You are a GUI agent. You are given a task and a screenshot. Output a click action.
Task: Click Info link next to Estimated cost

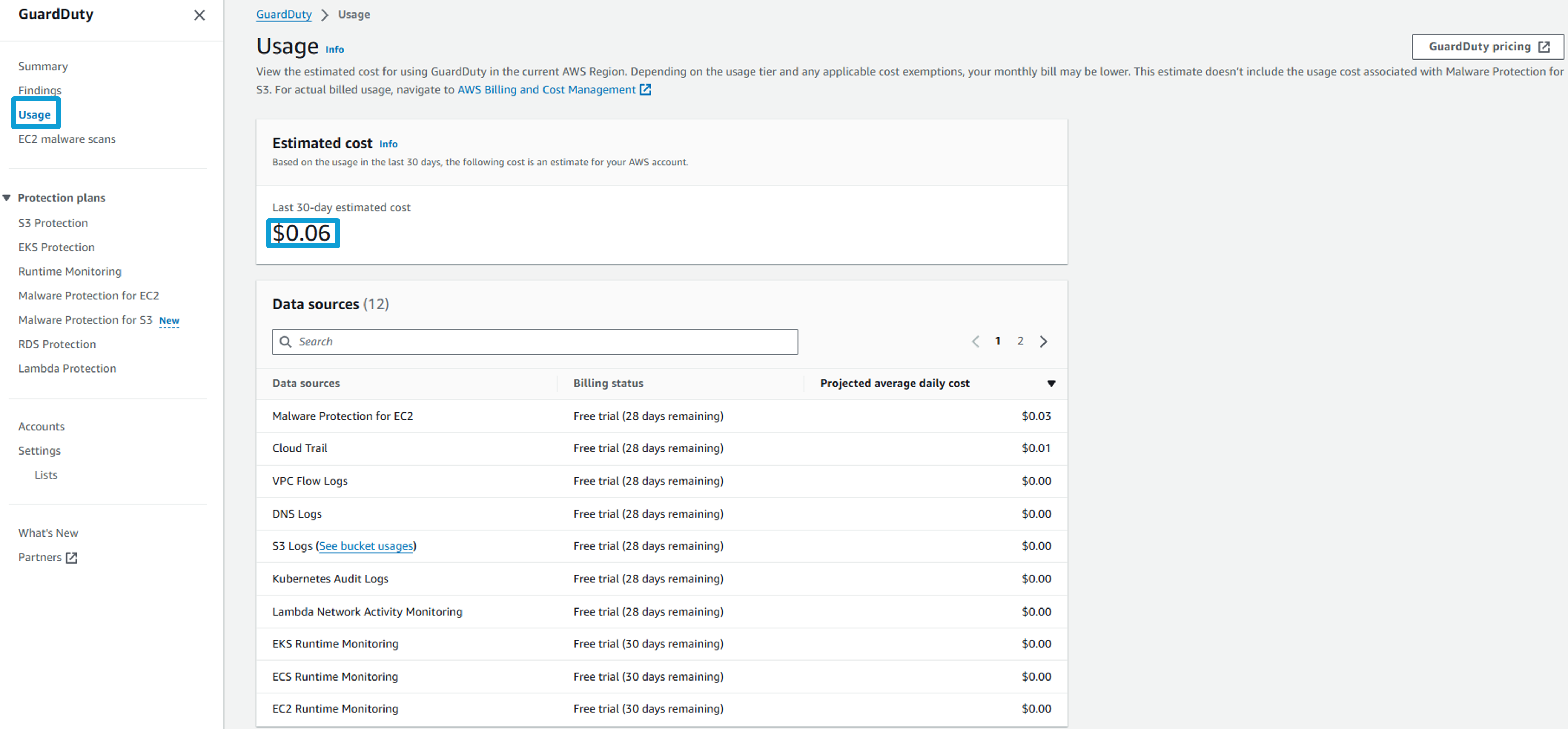click(388, 144)
